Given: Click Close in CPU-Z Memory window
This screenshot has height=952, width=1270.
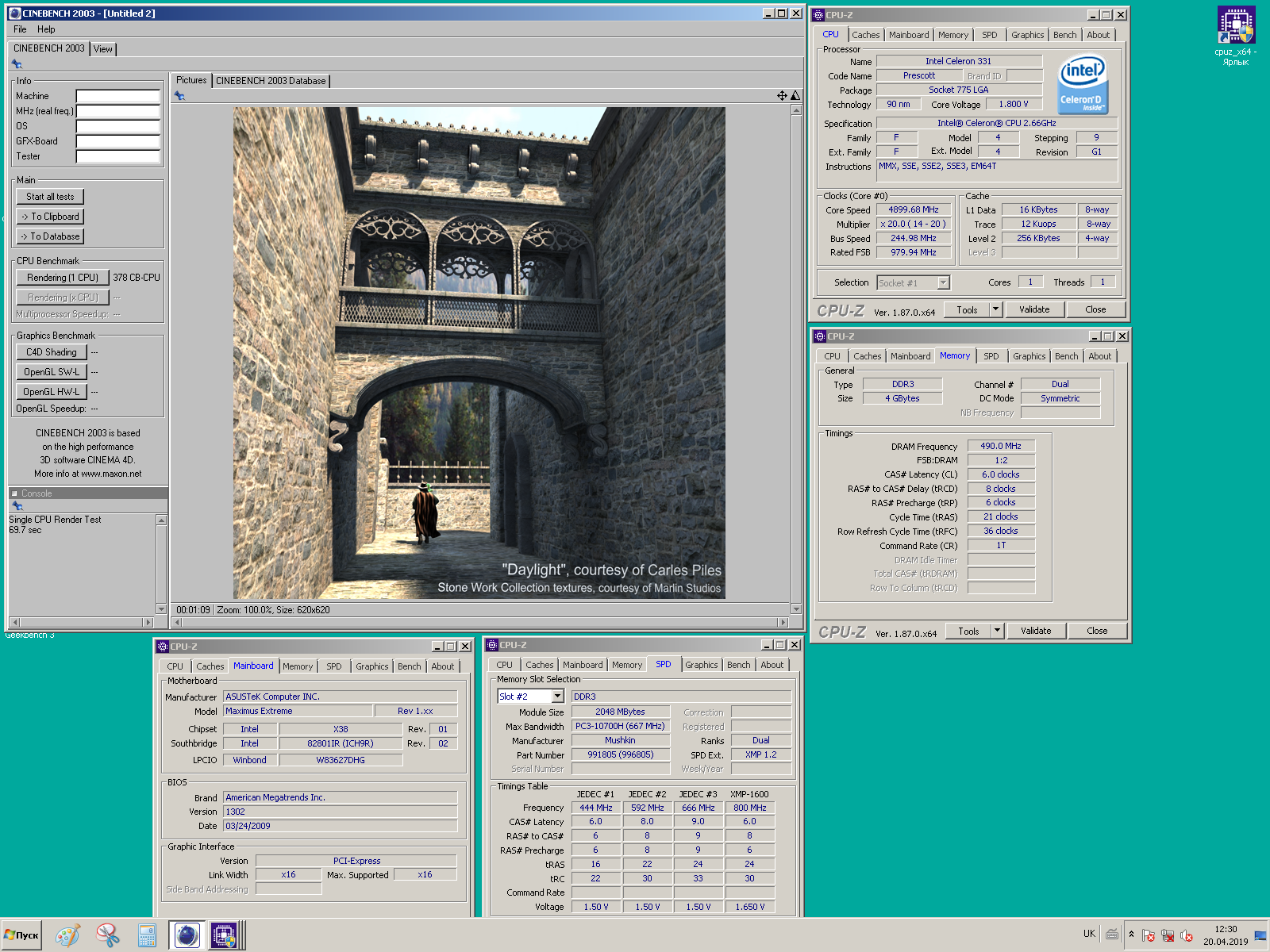Looking at the screenshot, I should tap(1097, 631).
